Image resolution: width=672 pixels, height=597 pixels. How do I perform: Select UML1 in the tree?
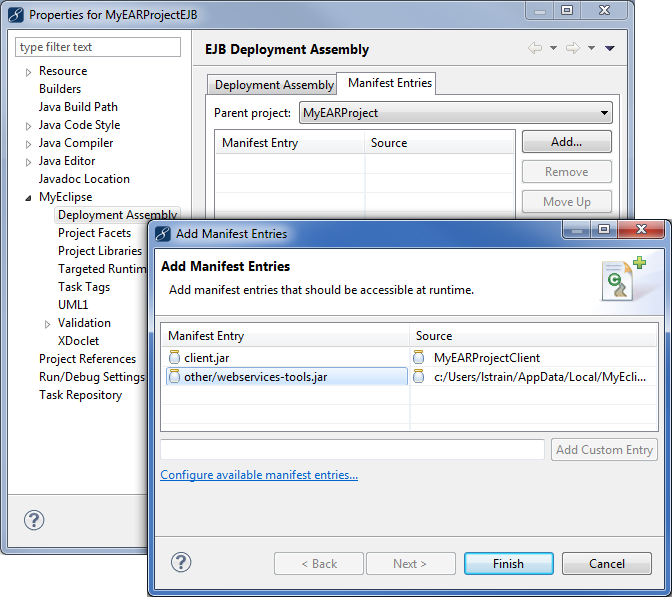(x=73, y=305)
